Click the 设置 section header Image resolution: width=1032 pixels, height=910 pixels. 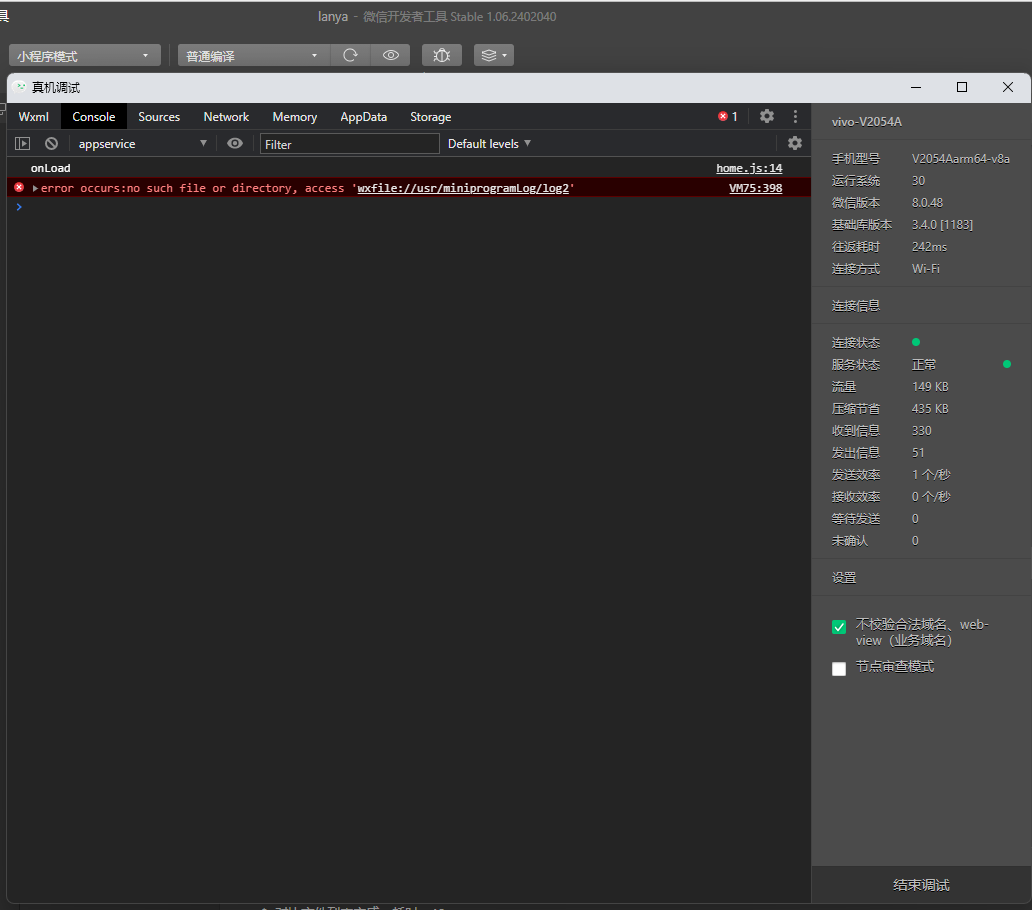[x=844, y=578]
